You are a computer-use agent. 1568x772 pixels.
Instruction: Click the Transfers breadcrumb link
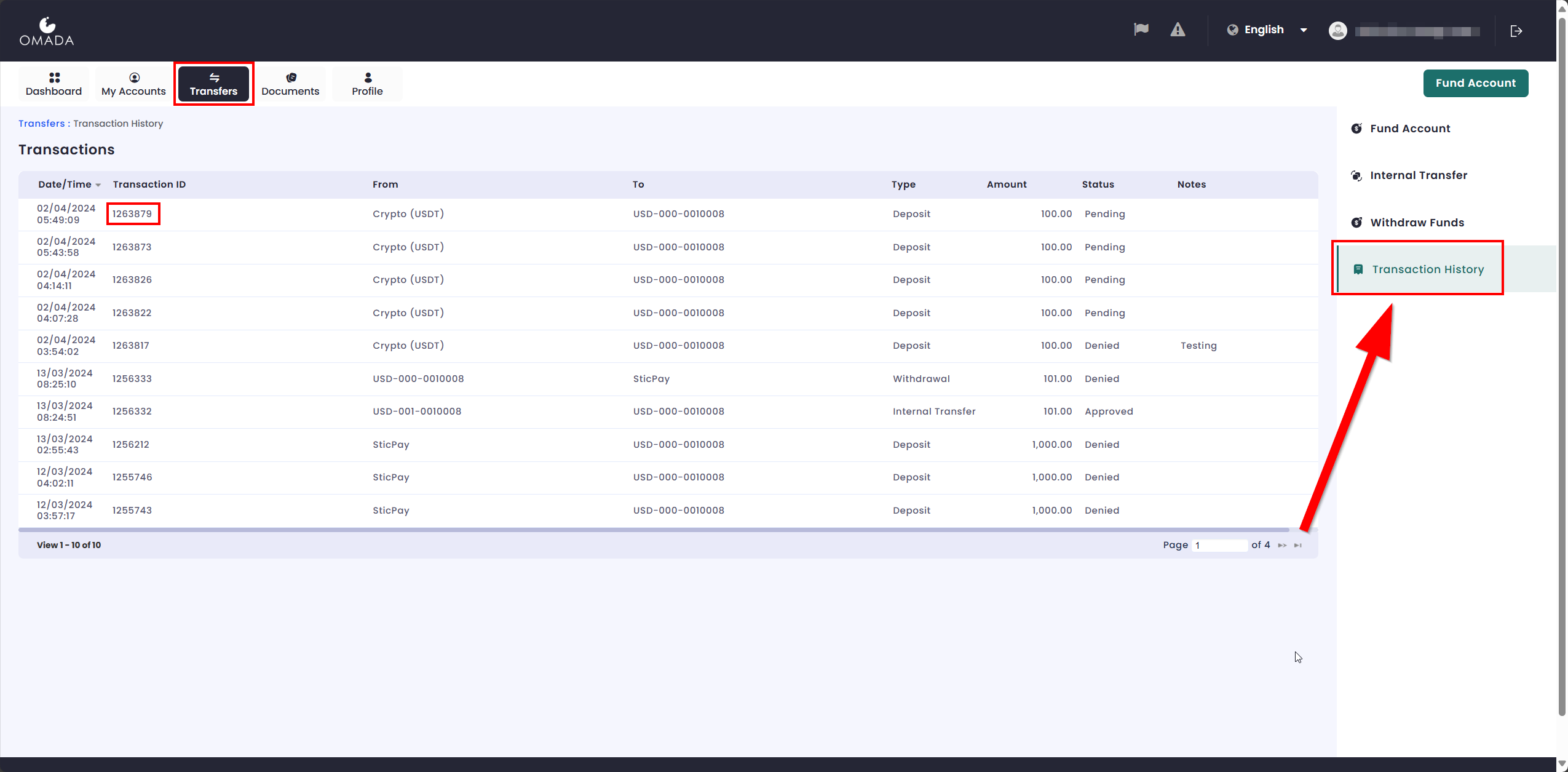(41, 124)
